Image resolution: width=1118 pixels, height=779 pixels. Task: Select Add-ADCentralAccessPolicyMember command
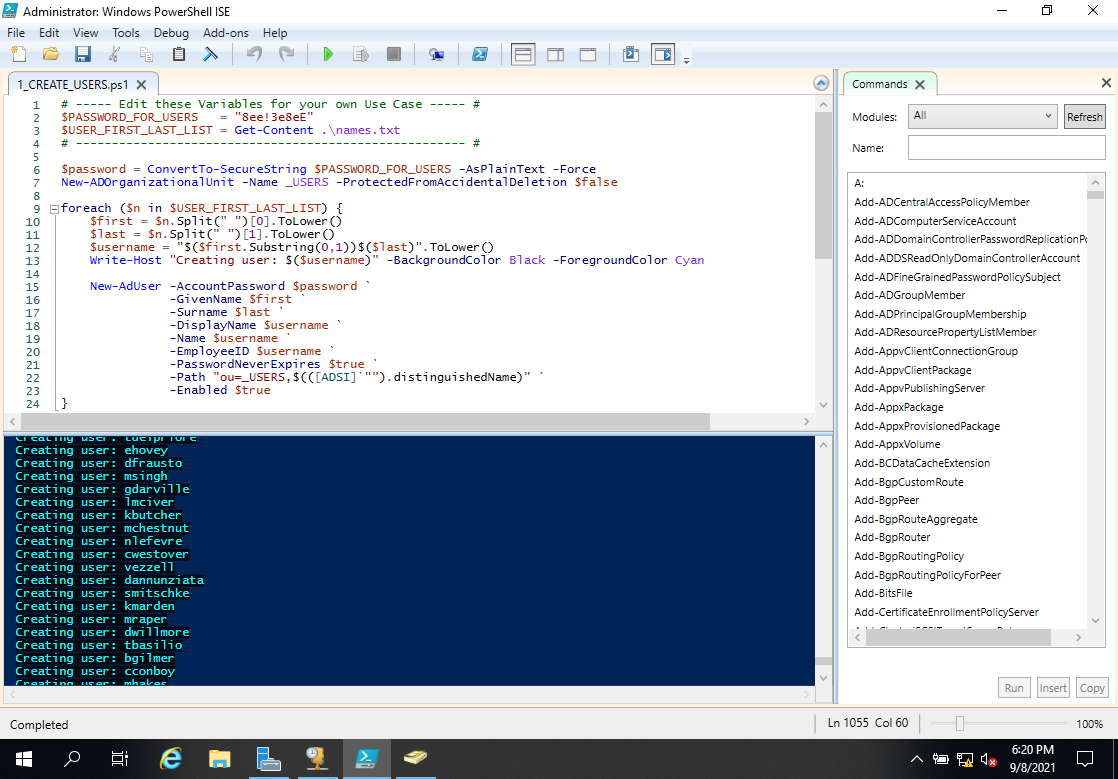(941, 202)
